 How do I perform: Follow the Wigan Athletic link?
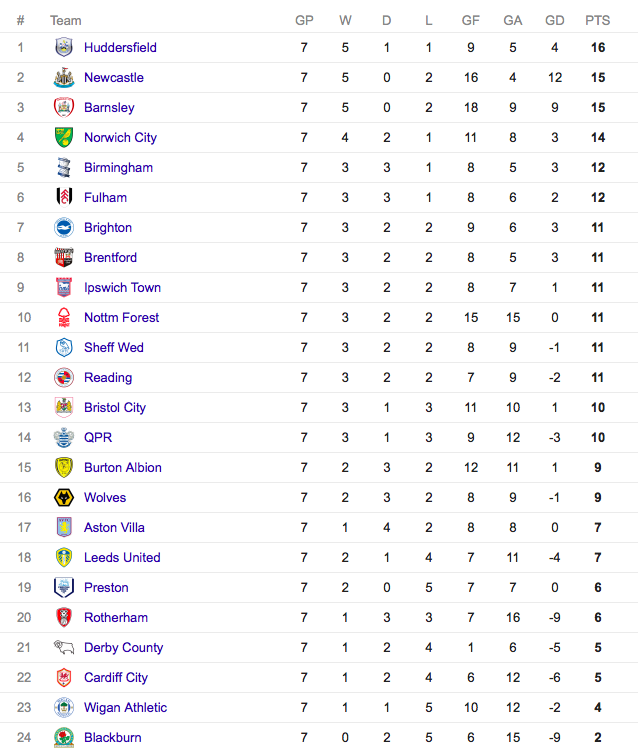click(x=125, y=707)
